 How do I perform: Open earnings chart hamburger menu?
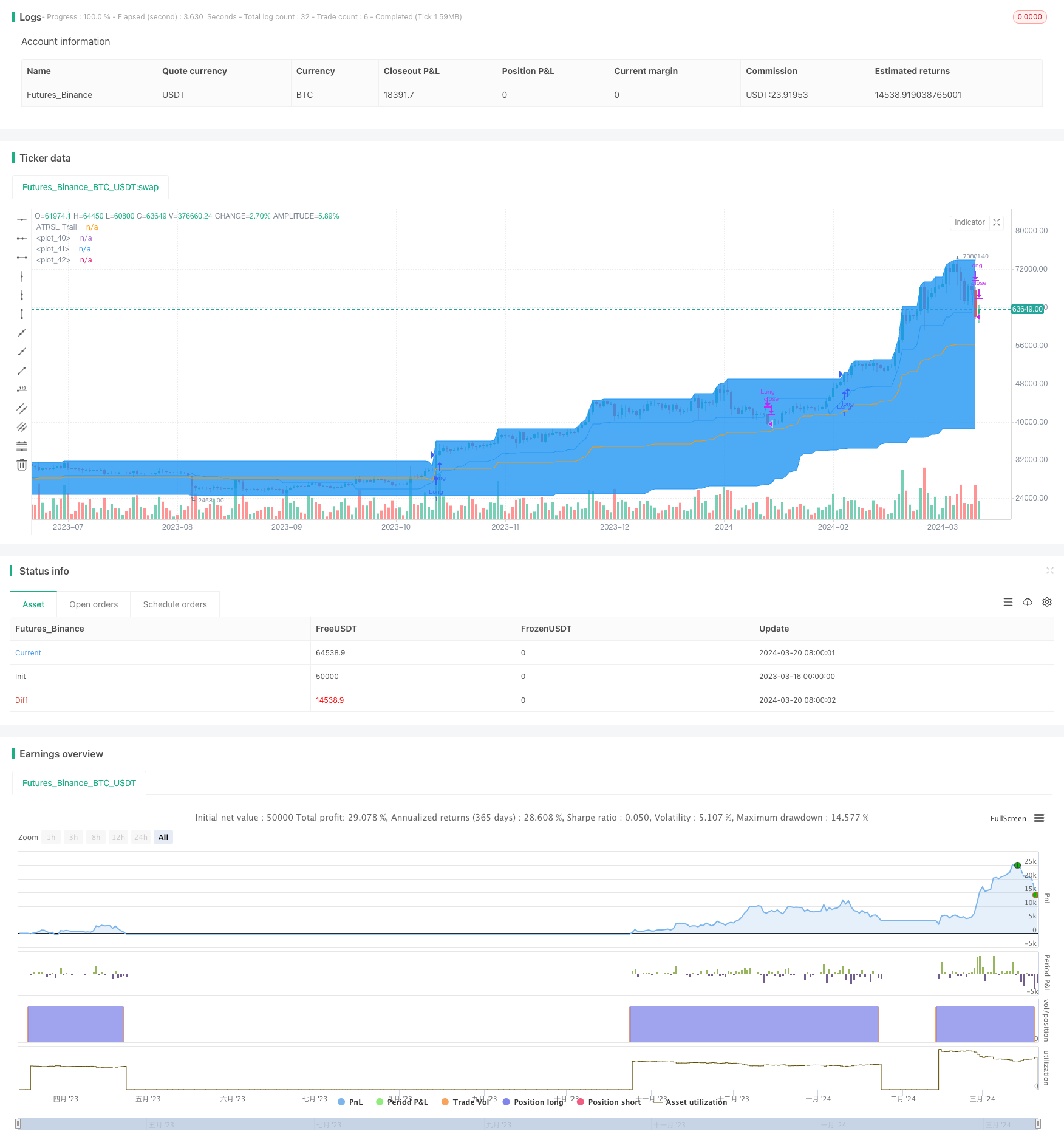tap(1039, 818)
